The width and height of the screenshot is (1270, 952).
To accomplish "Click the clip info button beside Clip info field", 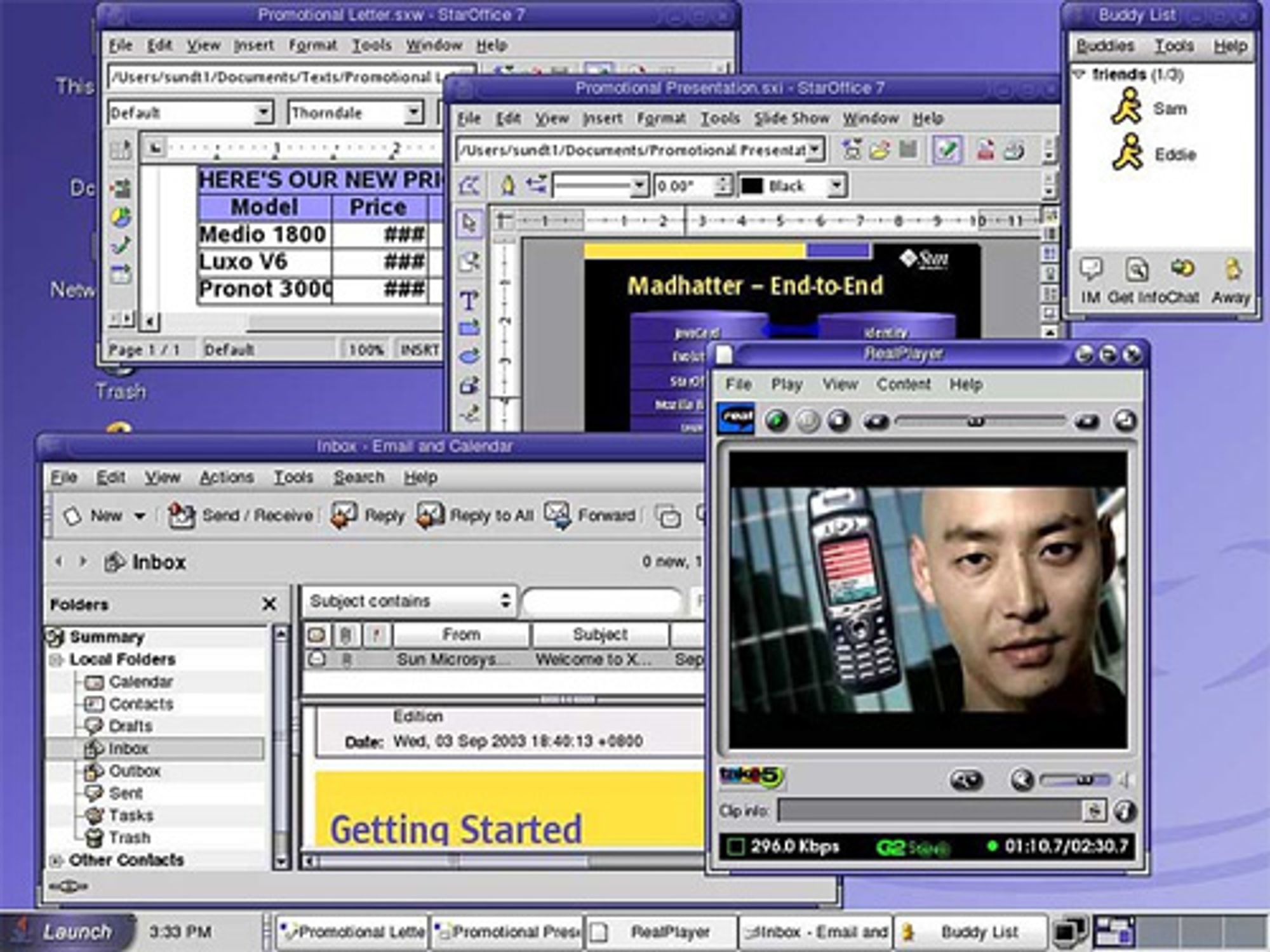I will point(1125,810).
